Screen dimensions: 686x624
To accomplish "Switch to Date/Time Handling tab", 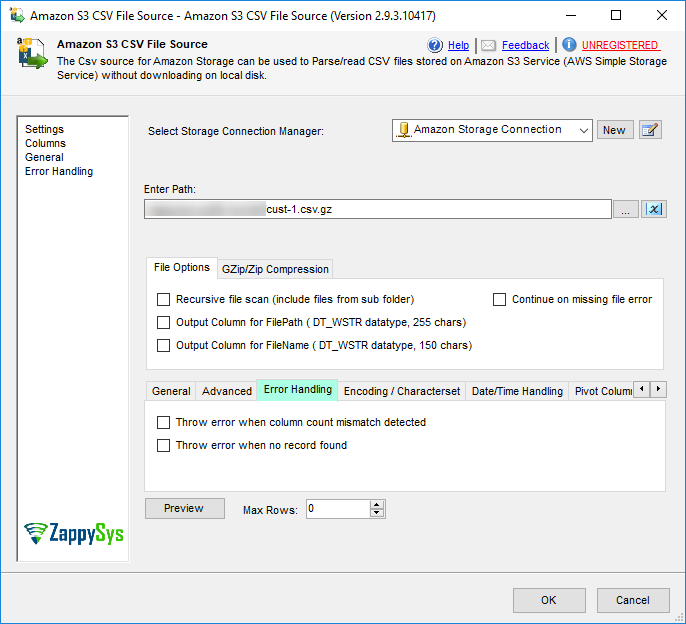I will (517, 391).
